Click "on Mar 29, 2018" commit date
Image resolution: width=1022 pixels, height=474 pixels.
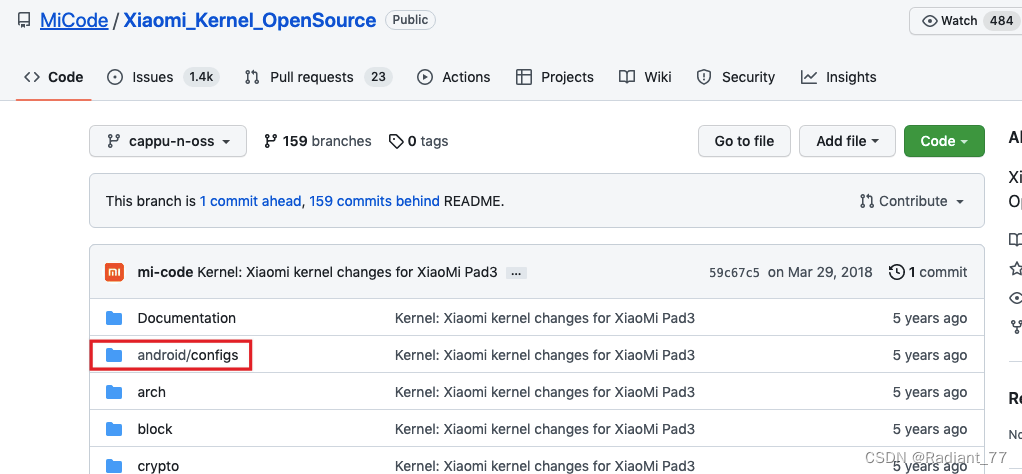click(x=820, y=272)
